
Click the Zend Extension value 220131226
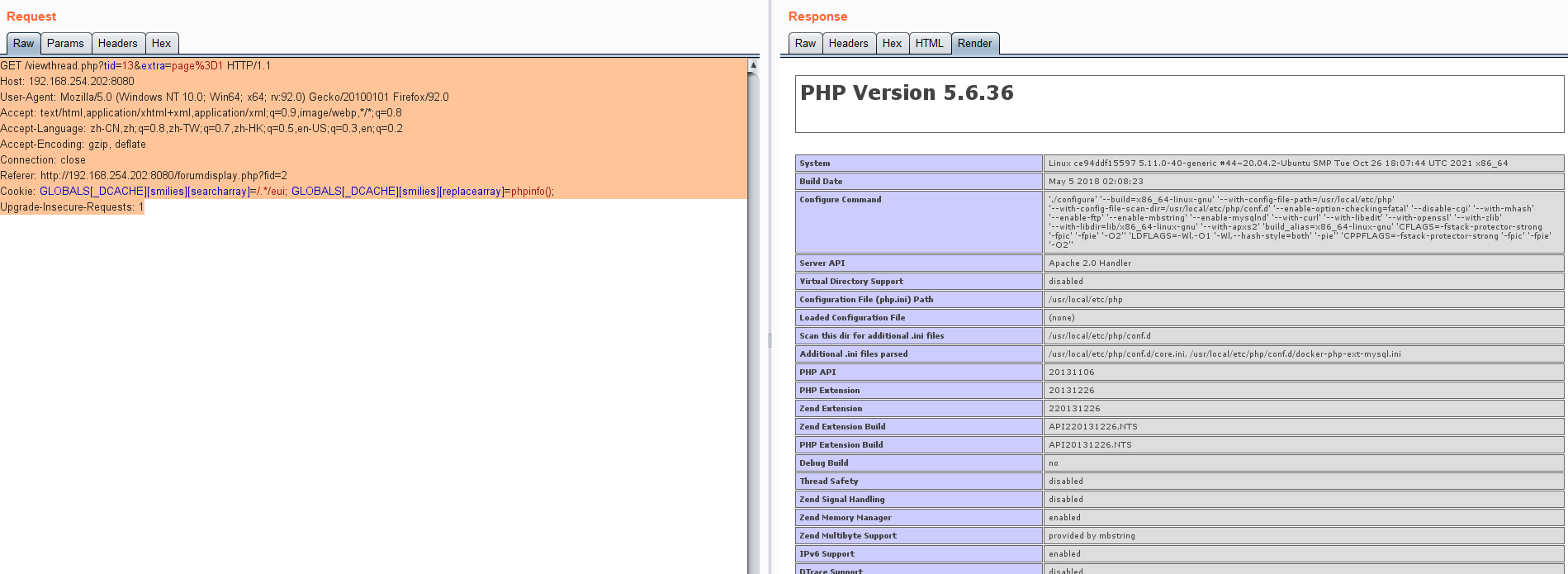[1074, 409]
